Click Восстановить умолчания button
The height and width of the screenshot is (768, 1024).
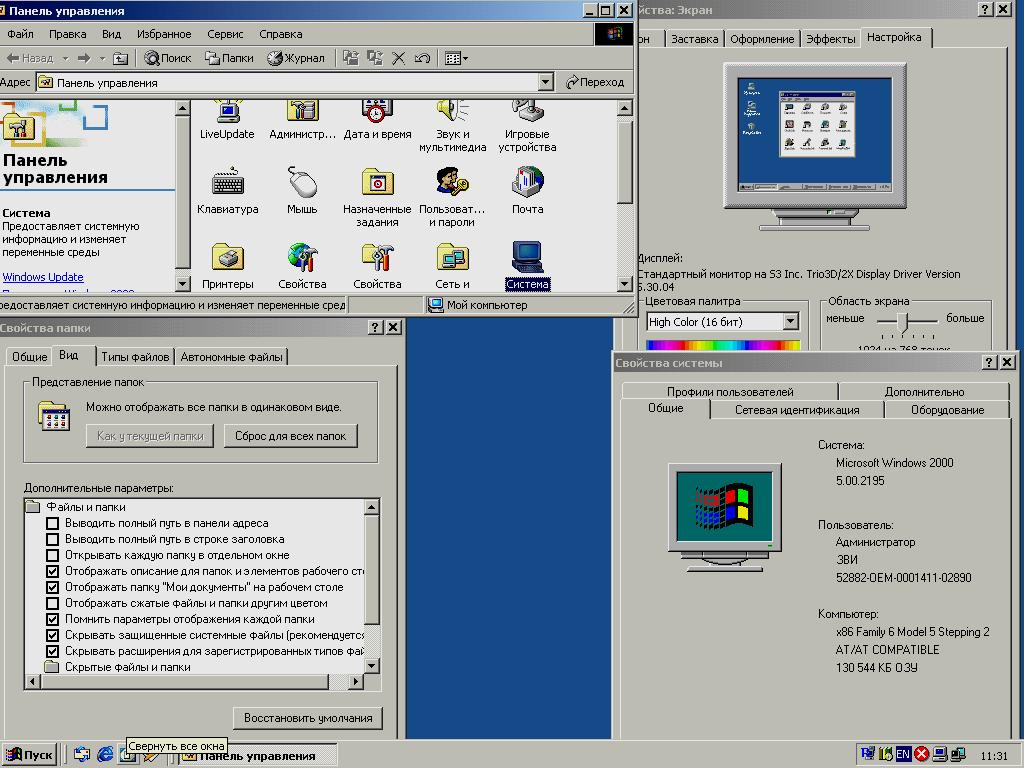pos(308,718)
